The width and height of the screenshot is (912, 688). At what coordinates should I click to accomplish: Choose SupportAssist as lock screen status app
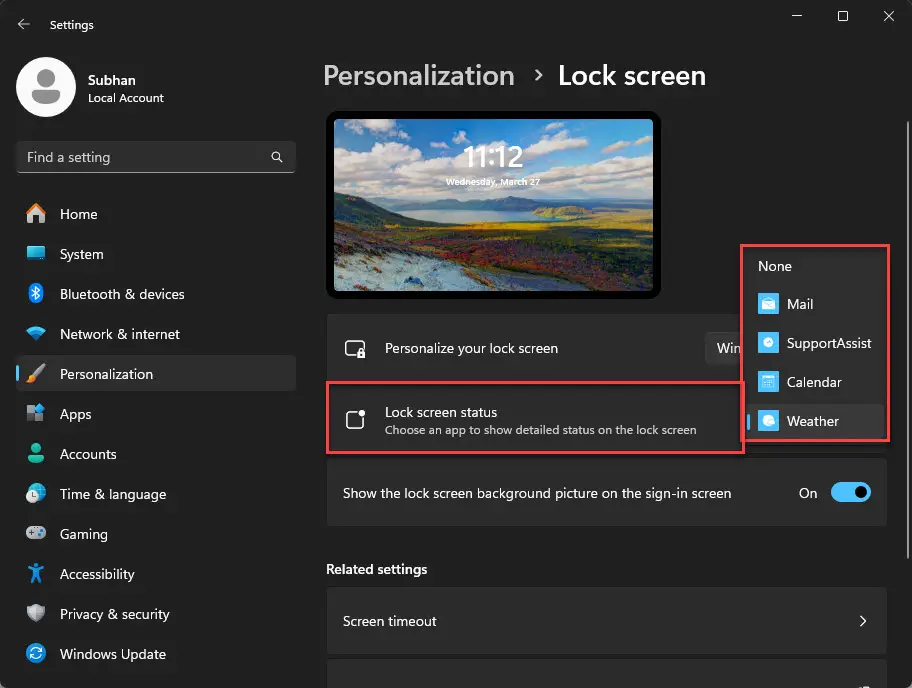coord(815,343)
